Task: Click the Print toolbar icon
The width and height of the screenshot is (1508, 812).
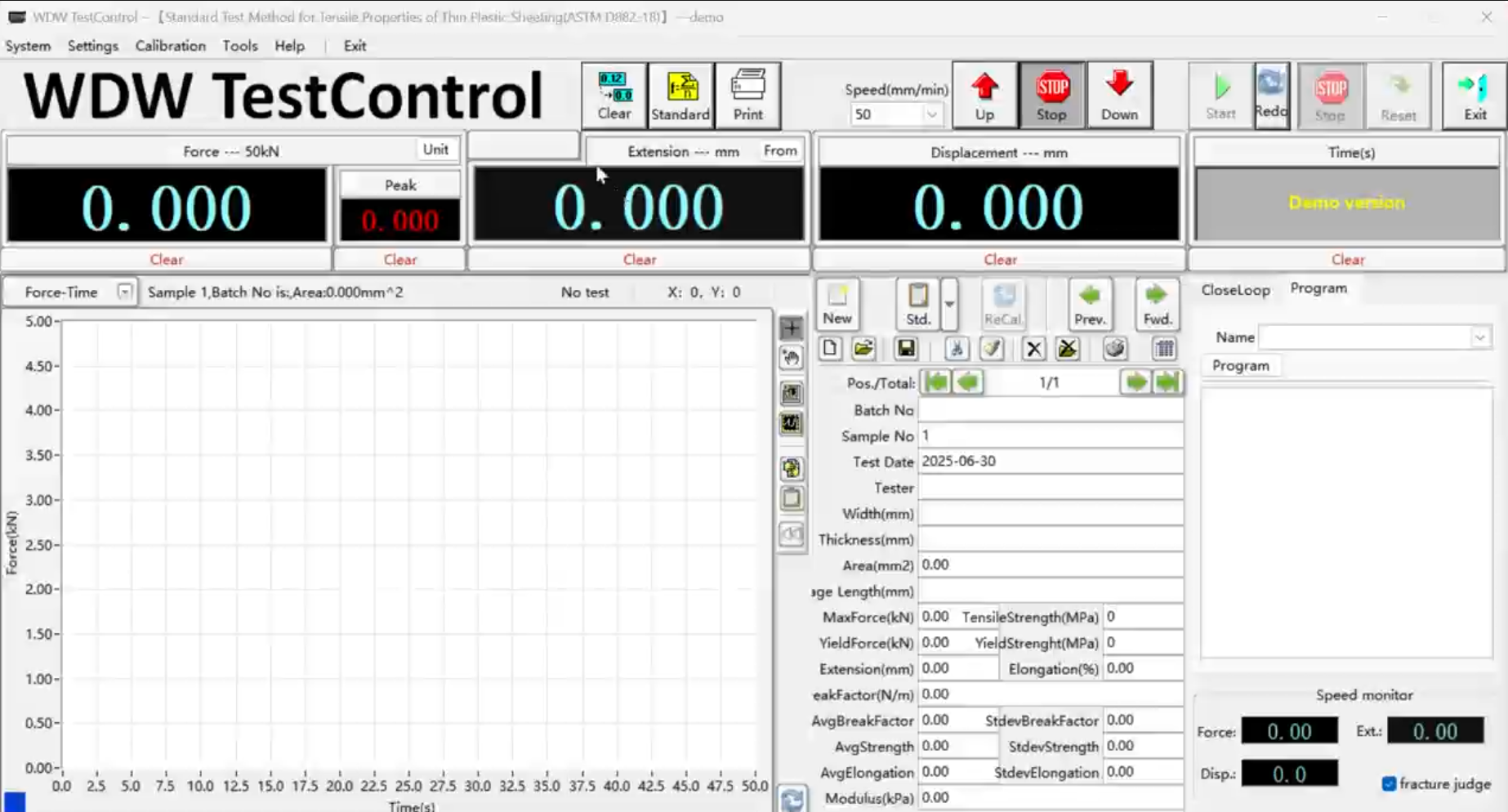Action: [747, 96]
